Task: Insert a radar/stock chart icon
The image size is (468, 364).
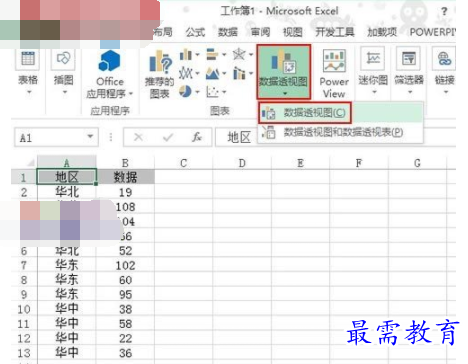Action: pyautogui.click(x=239, y=54)
